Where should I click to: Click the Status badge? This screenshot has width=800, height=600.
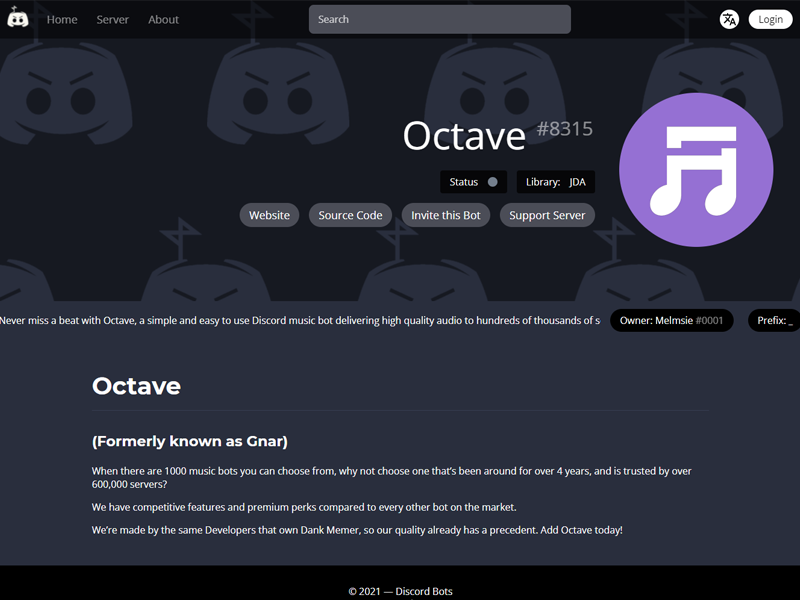point(473,182)
